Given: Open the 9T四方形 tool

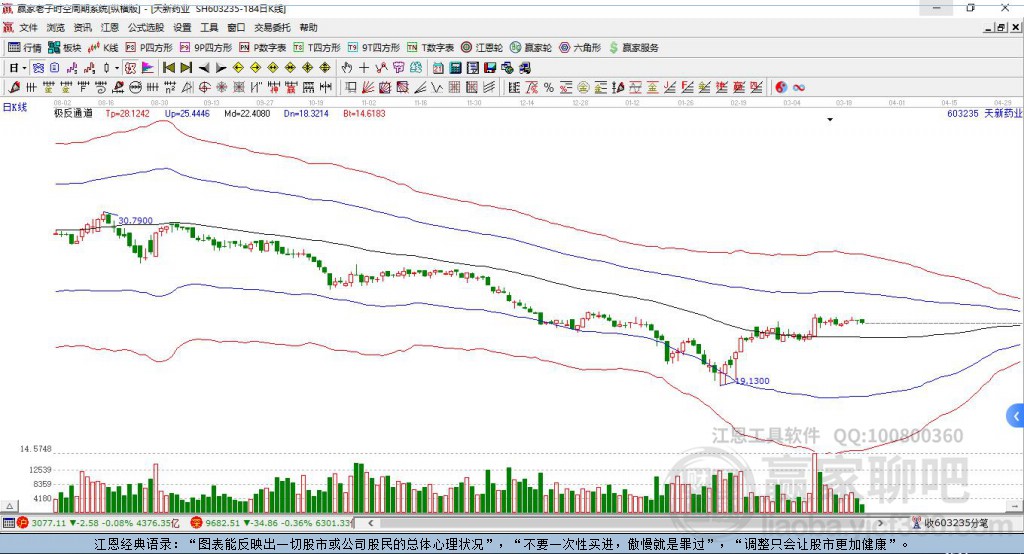Looking at the screenshot, I should pyautogui.click(x=374, y=48).
